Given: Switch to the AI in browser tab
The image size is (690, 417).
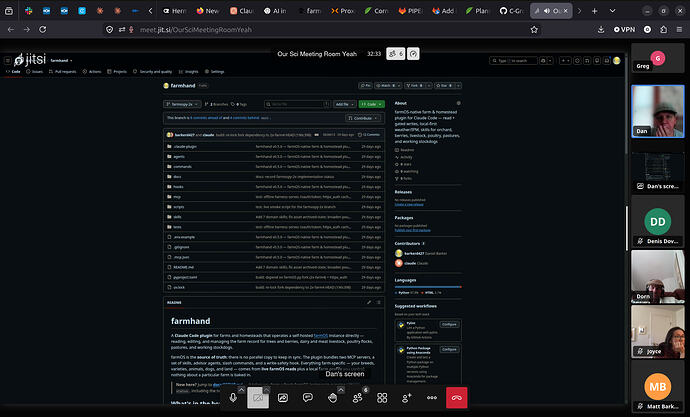Looking at the screenshot, I should 275,11.
